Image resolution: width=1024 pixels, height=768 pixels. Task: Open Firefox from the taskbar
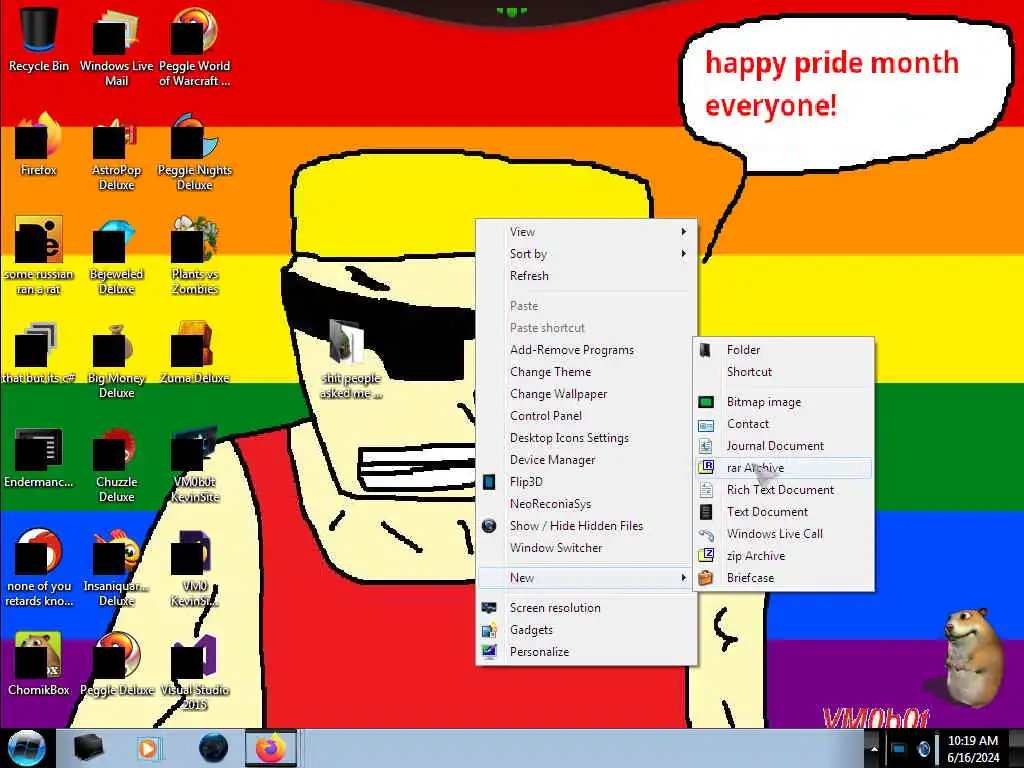click(x=270, y=748)
